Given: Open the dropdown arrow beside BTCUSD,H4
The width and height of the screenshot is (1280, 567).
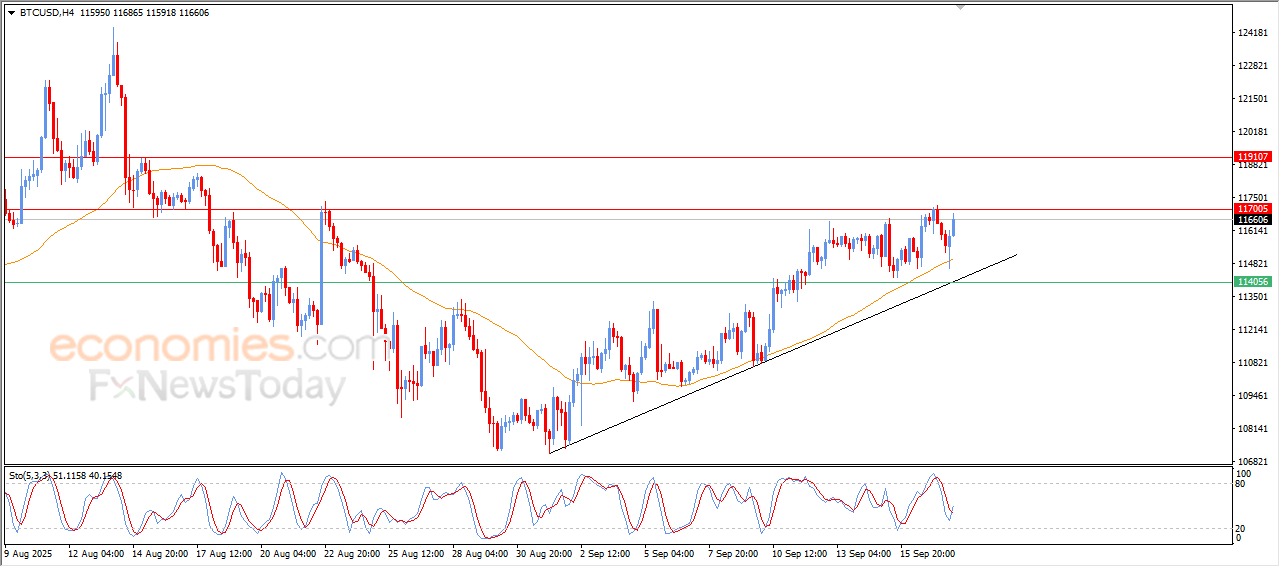Looking at the screenshot, I should [11, 13].
